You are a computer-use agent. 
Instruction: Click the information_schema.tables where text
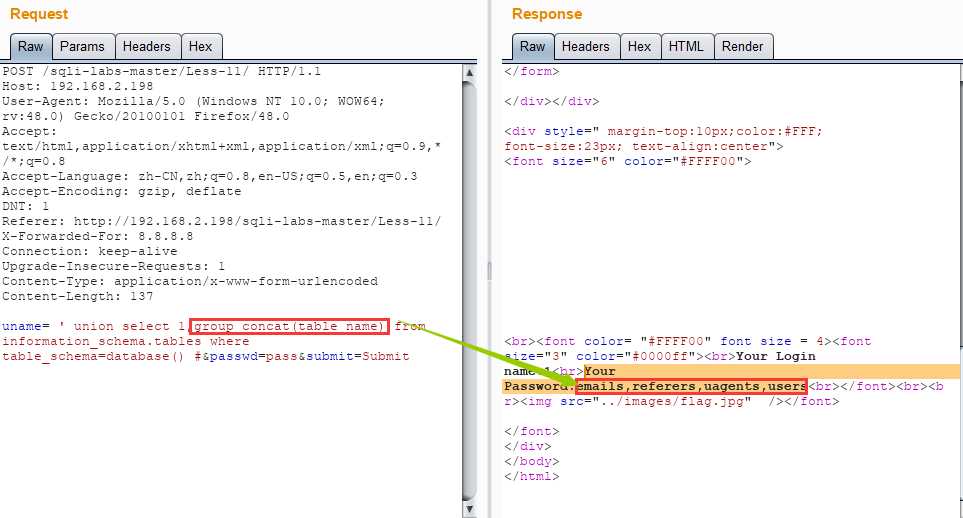click(126, 341)
